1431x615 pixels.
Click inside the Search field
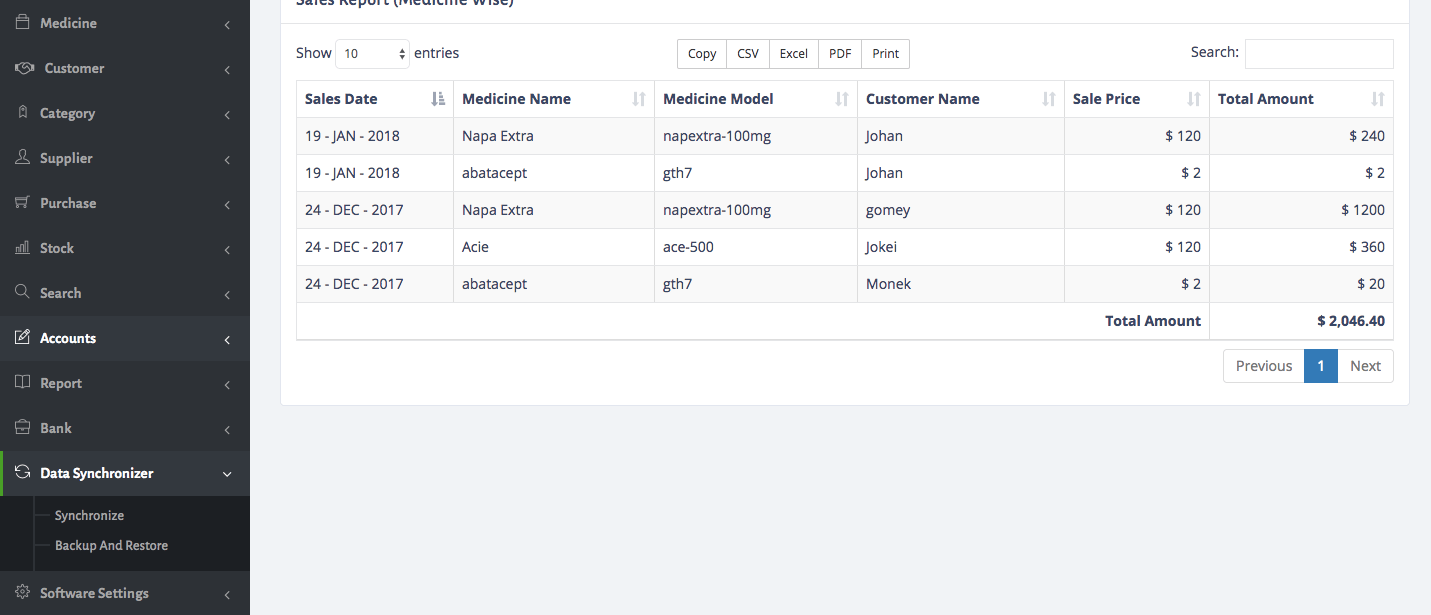click(x=1318, y=53)
